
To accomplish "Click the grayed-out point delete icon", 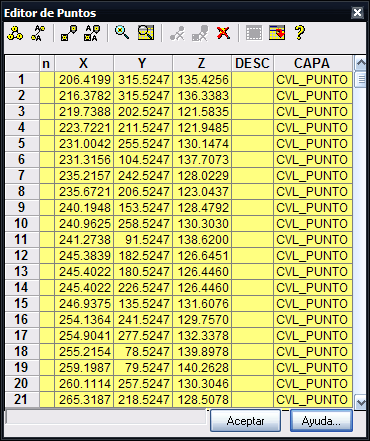I will [x=177, y=33].
